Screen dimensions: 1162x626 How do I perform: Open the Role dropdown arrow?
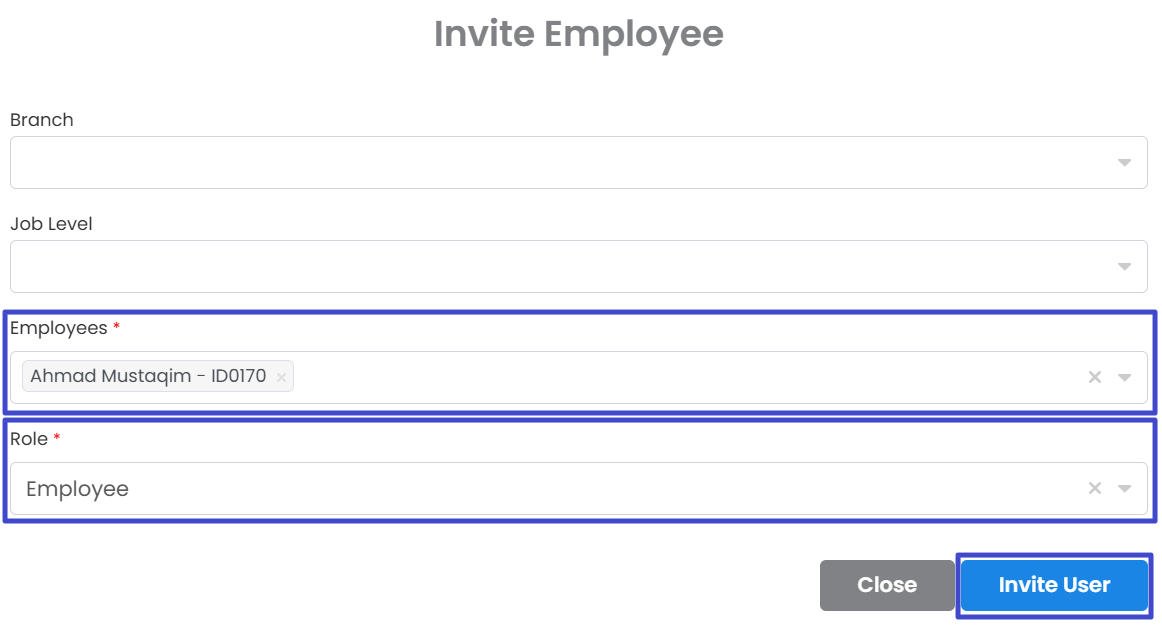tap(1125, 488)
